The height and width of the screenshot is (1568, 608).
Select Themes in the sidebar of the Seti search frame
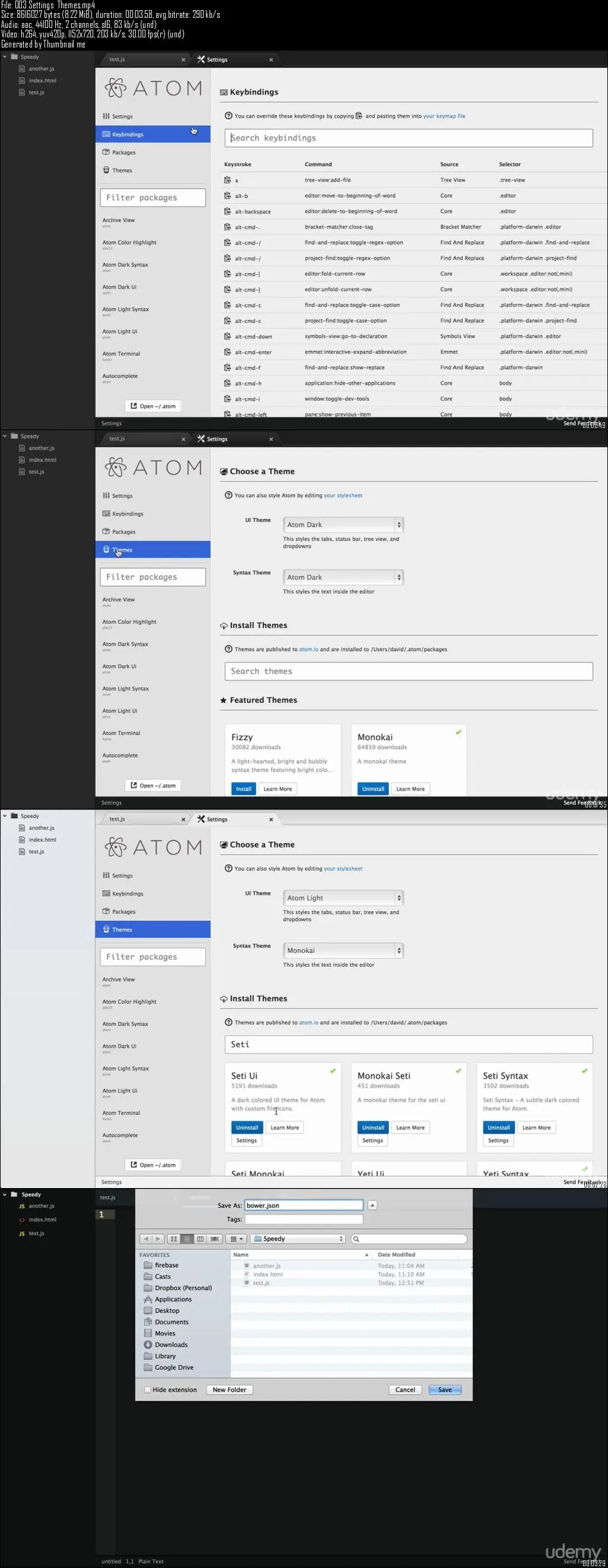[x=153, y=930]
